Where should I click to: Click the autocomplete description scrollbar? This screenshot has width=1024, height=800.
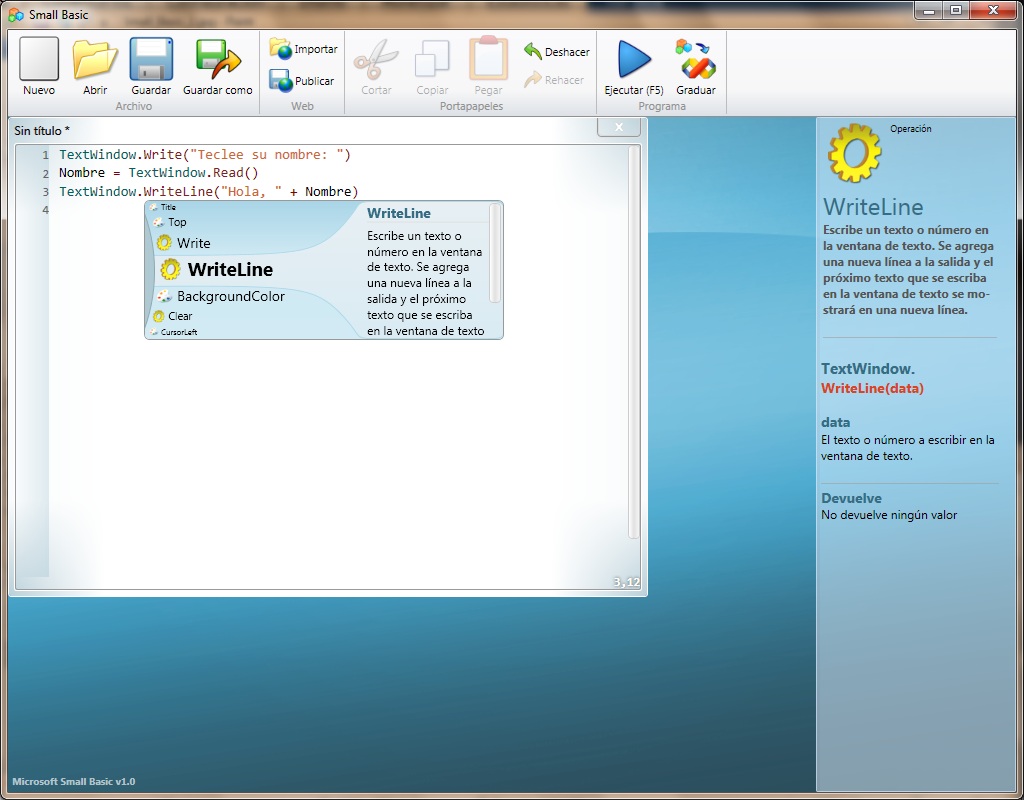pos(494,253)
